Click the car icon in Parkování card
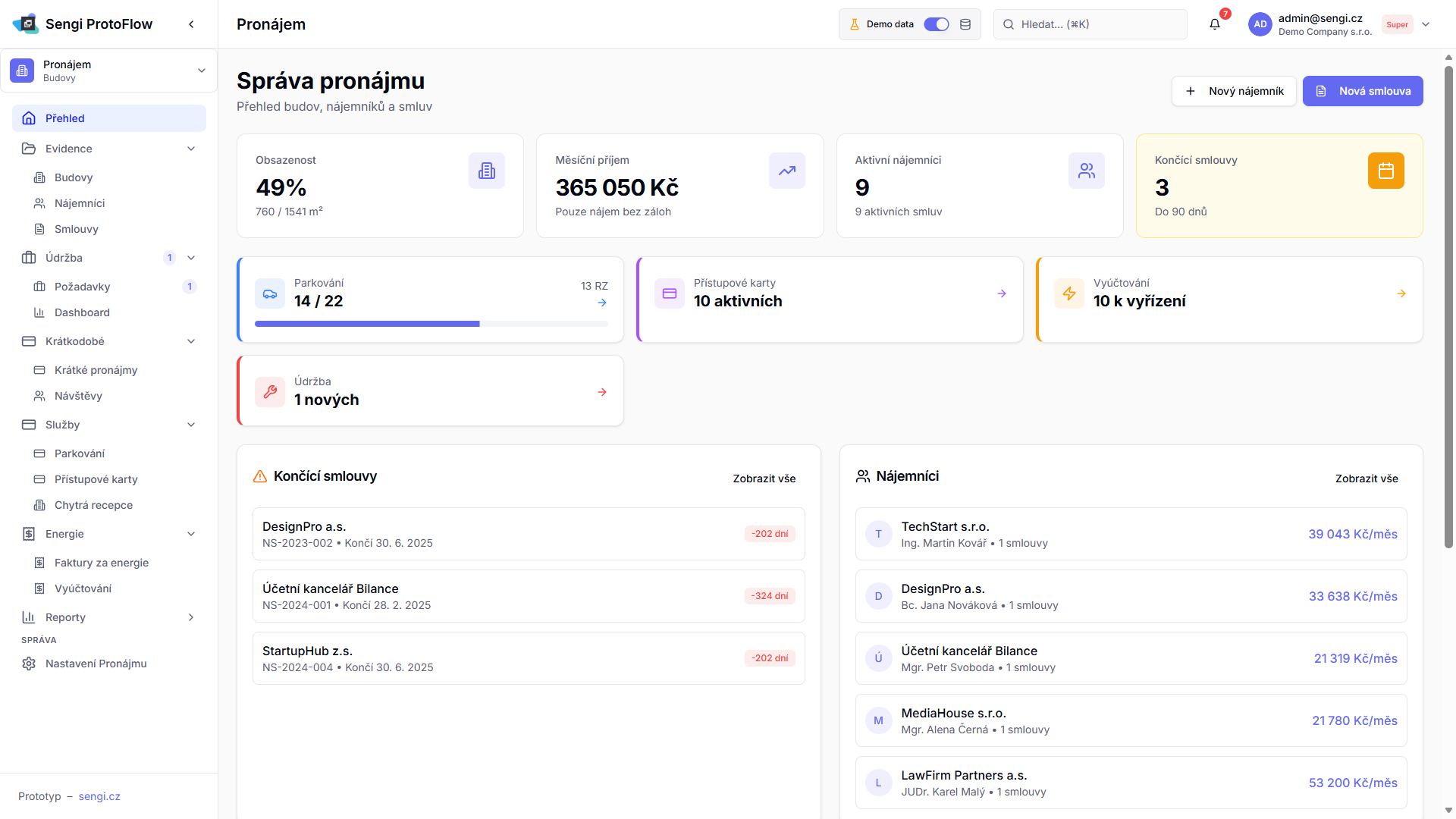The height and width of the screenshot is (819, 1456). [270, 293]
